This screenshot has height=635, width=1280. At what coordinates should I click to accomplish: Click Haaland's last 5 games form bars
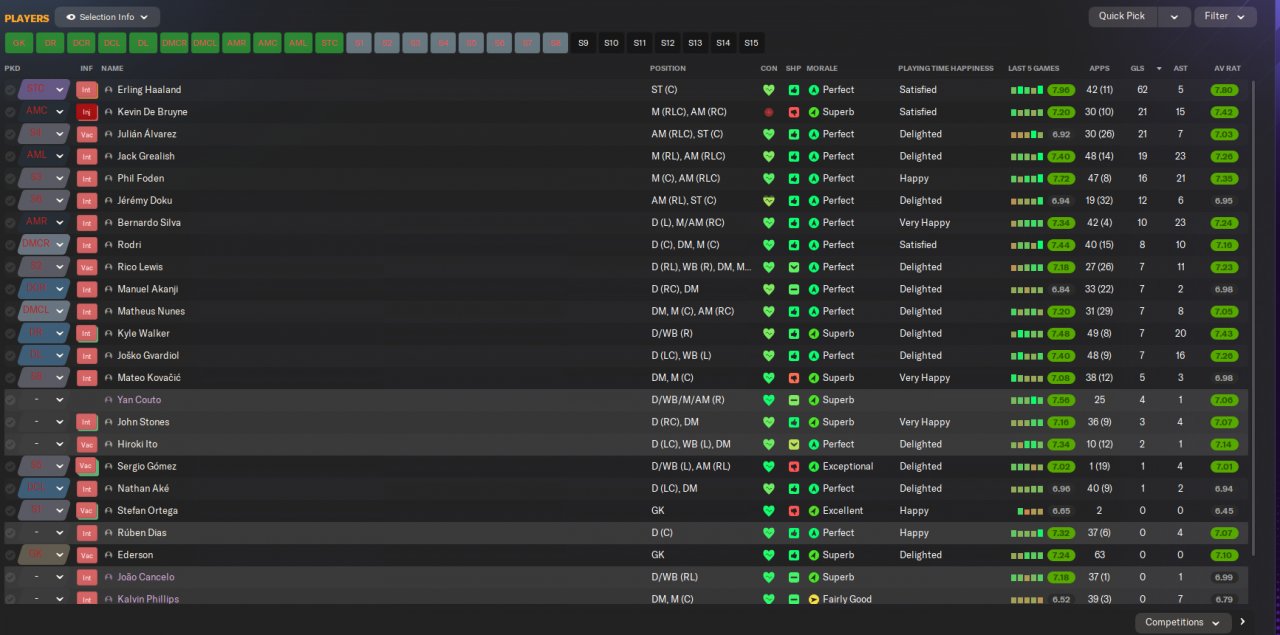1026,90
